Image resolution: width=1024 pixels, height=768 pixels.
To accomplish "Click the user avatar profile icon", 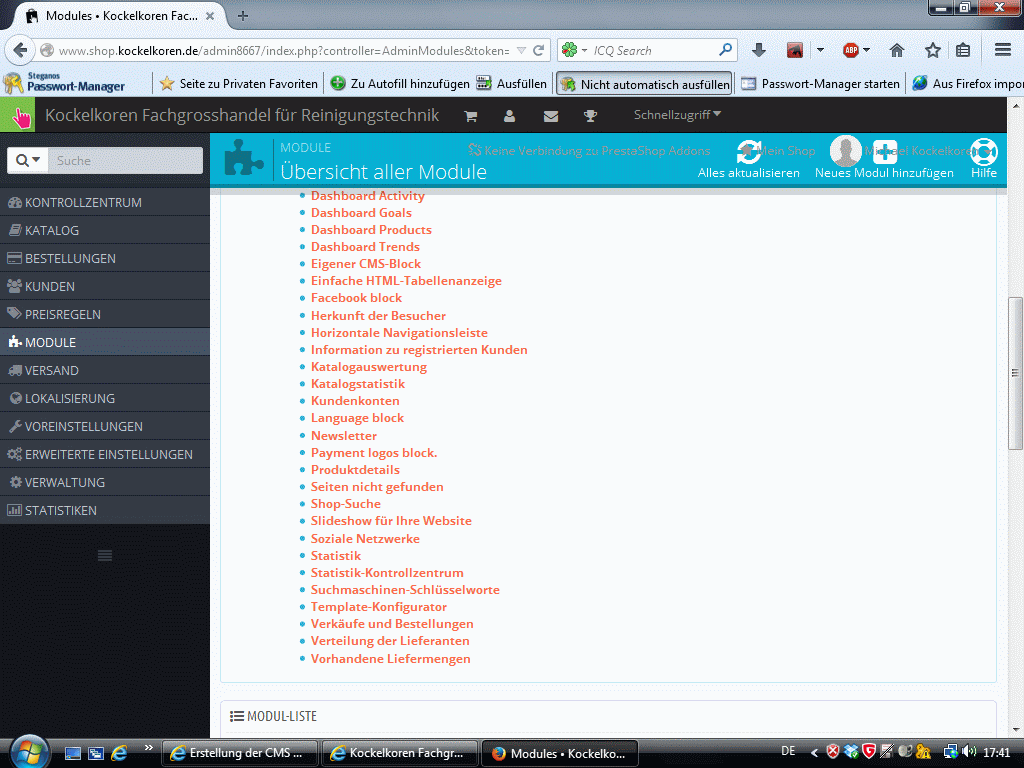I will coord(845,151).
